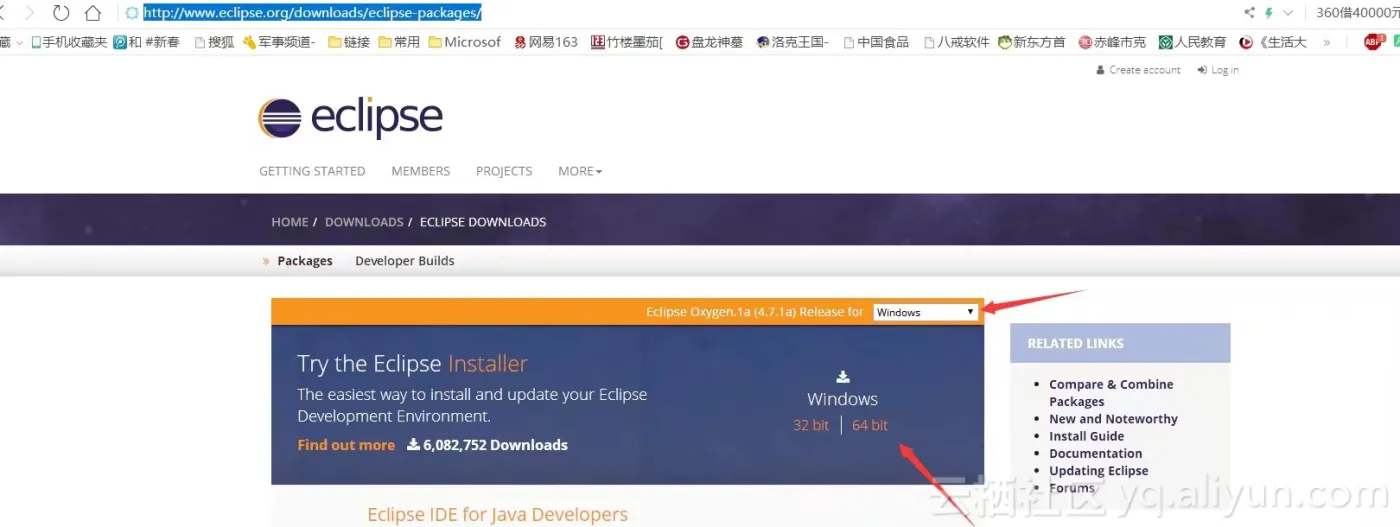The image size is (1400, 527).
Task: Click the 6,082,752 Downloads text
Action: click(x=487, y=445)
